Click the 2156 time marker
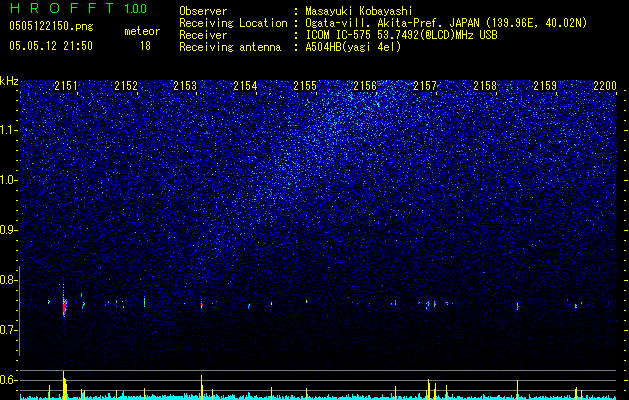The height and width of the screenshot is (400, 629). (365, 86)
